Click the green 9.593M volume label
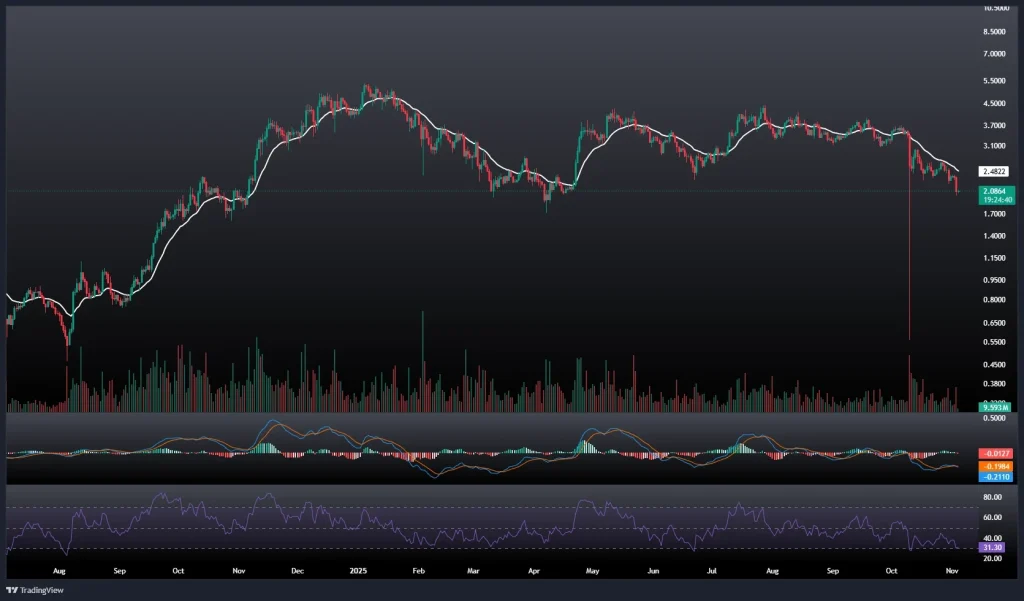 pos(994,408)
